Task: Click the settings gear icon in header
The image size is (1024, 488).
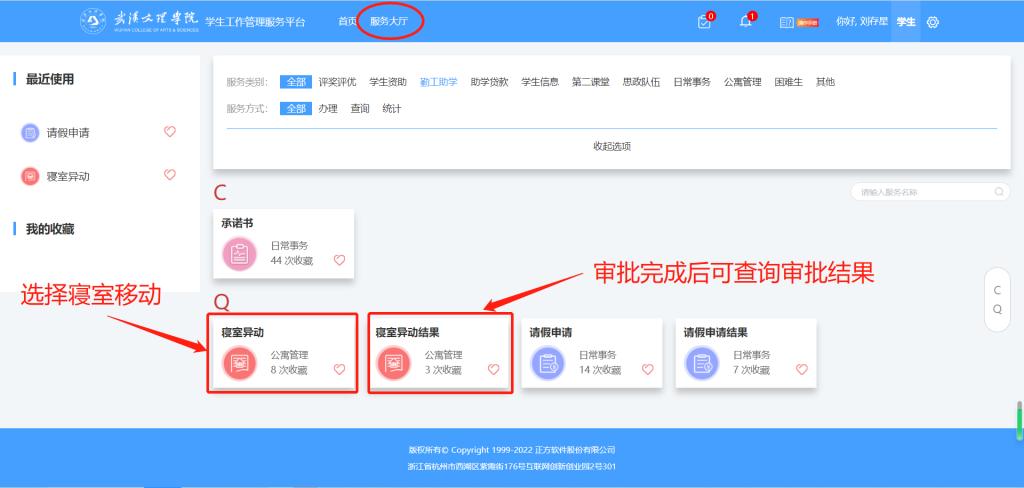Action: pyautogui.click(x=933, y=22)
